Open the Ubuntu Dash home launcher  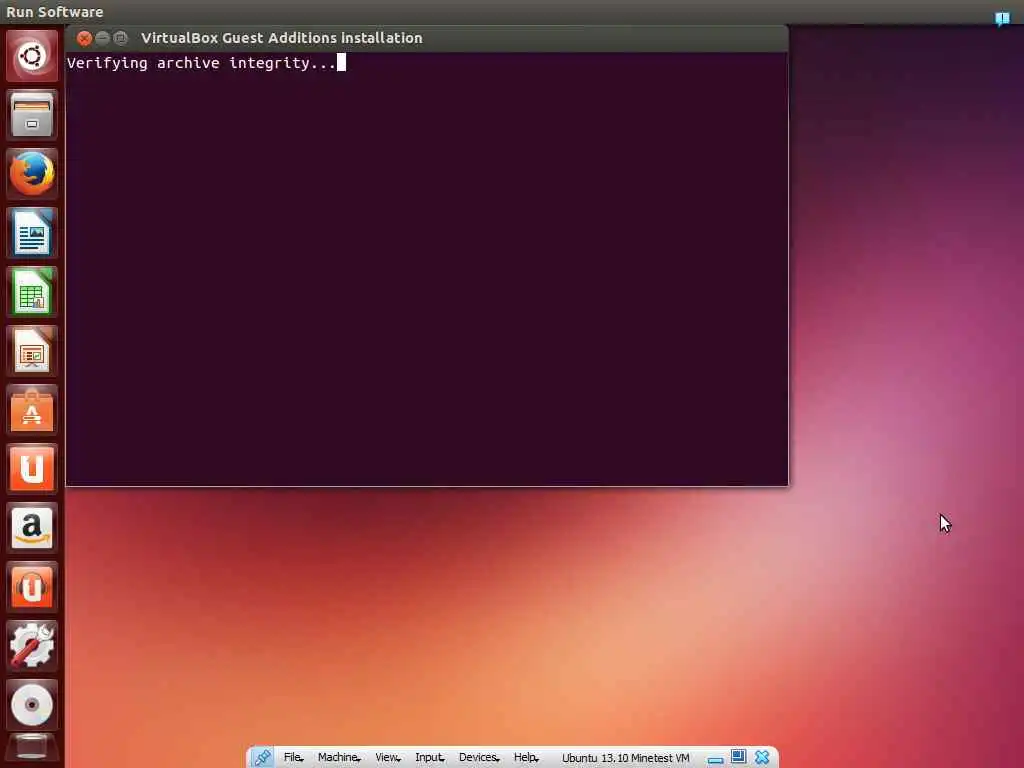point(32,56)
